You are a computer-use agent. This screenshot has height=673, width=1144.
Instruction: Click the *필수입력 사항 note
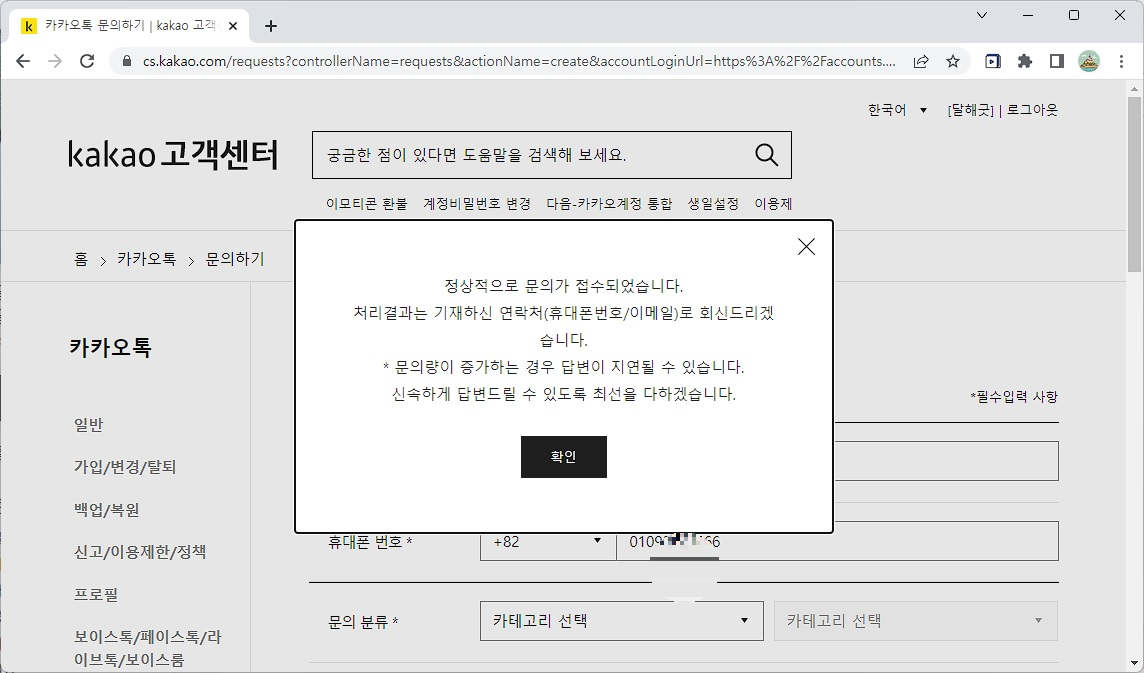[x=1014, y=397]
